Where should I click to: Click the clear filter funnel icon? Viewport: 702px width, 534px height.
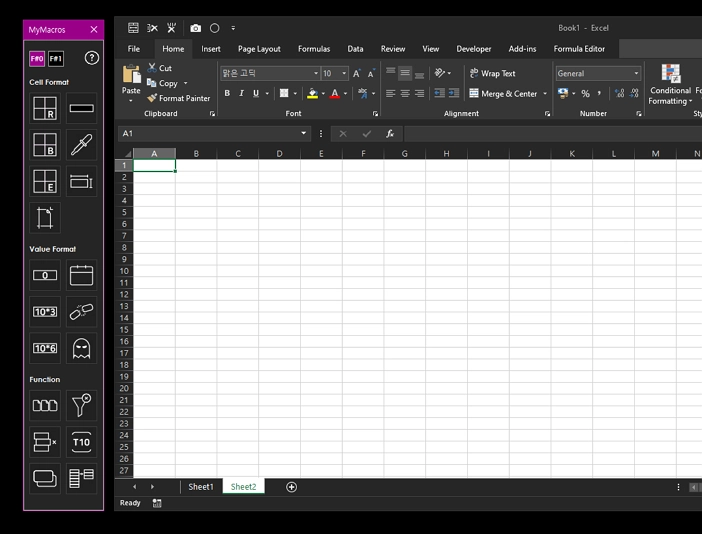(x=81, y=406)
